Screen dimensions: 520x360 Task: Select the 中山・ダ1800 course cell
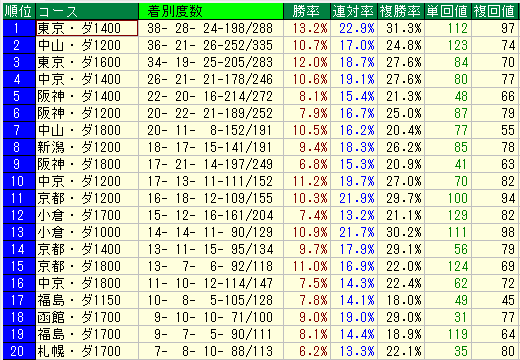87,130
